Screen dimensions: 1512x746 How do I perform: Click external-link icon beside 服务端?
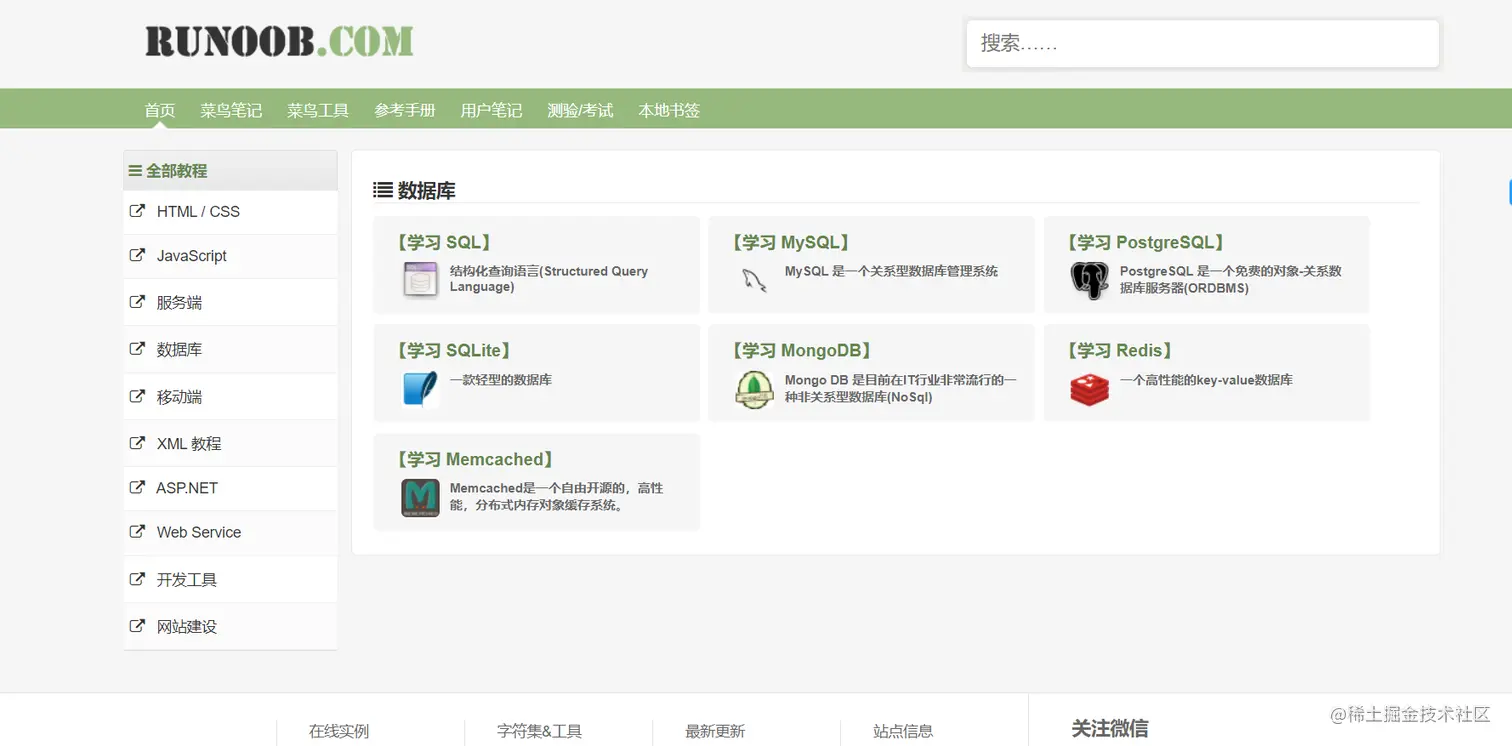pyautogui.click(x=137, y=302)
